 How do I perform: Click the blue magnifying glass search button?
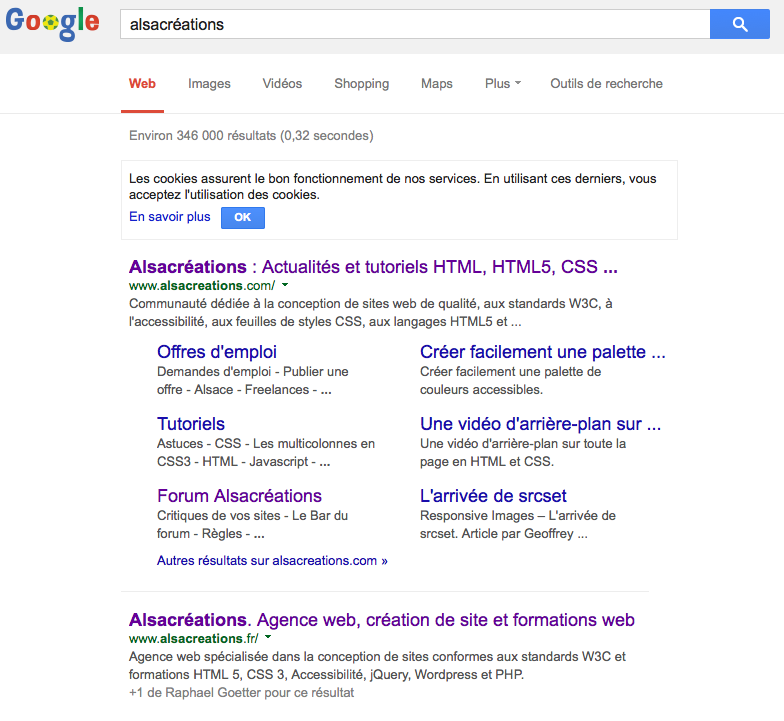click(740, 24)
